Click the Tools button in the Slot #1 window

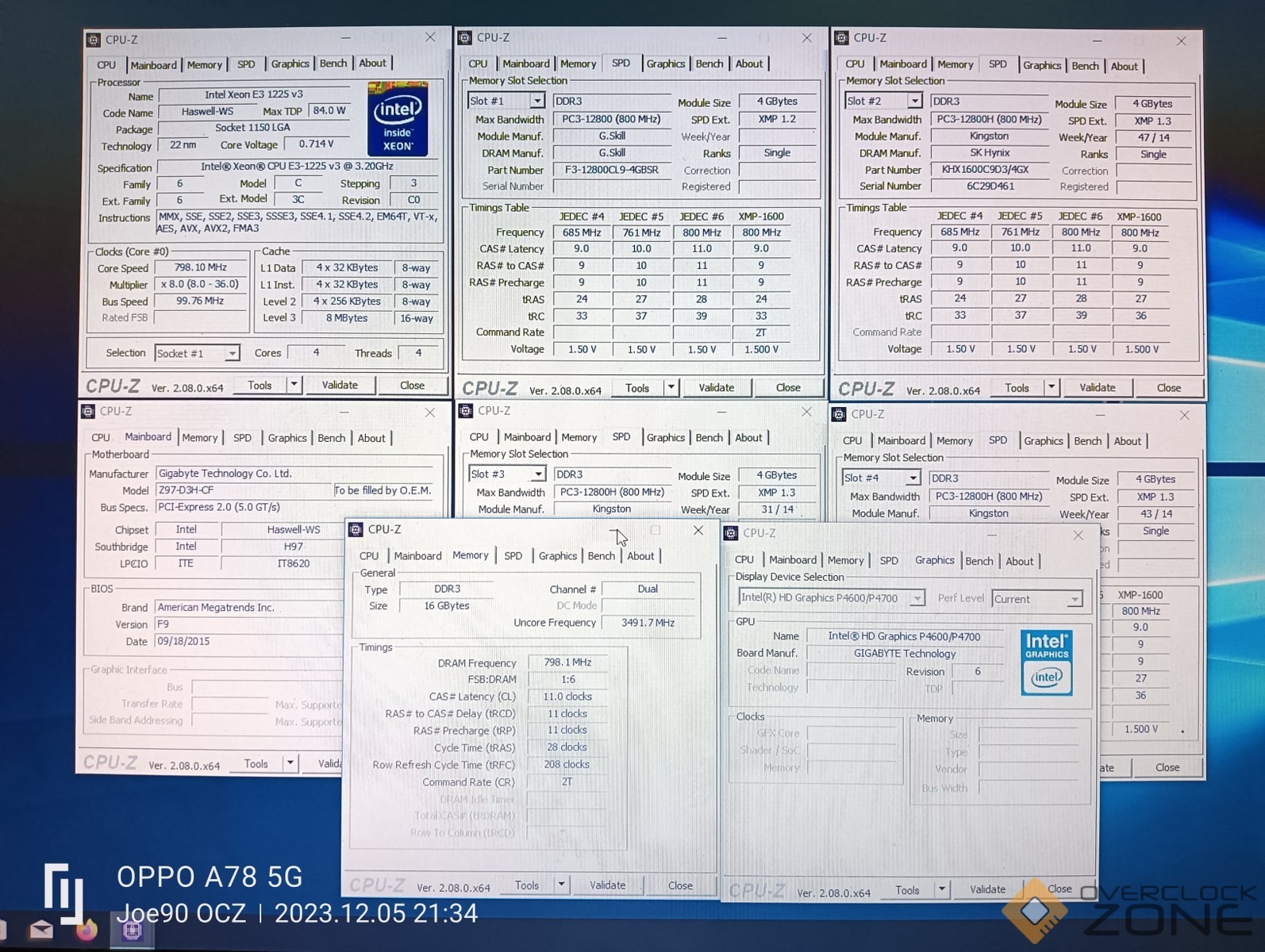click(637, 388)
